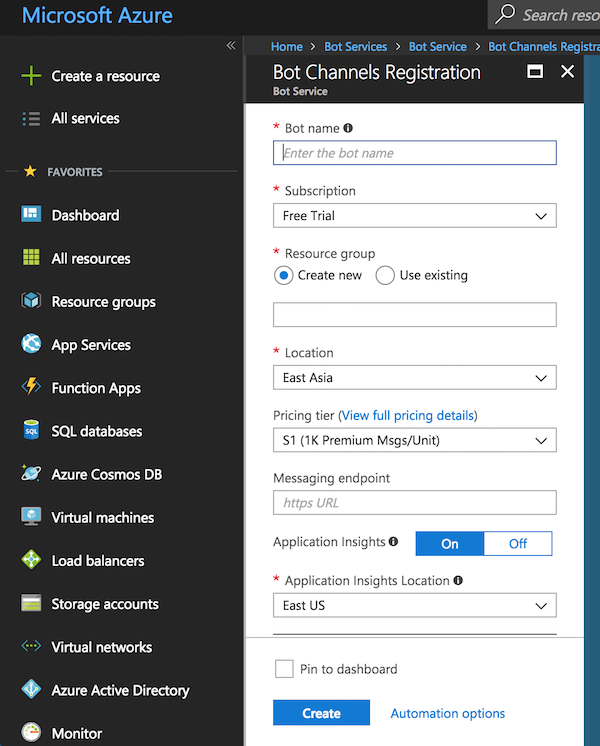Open the SQL databases icon

[31, 430]
